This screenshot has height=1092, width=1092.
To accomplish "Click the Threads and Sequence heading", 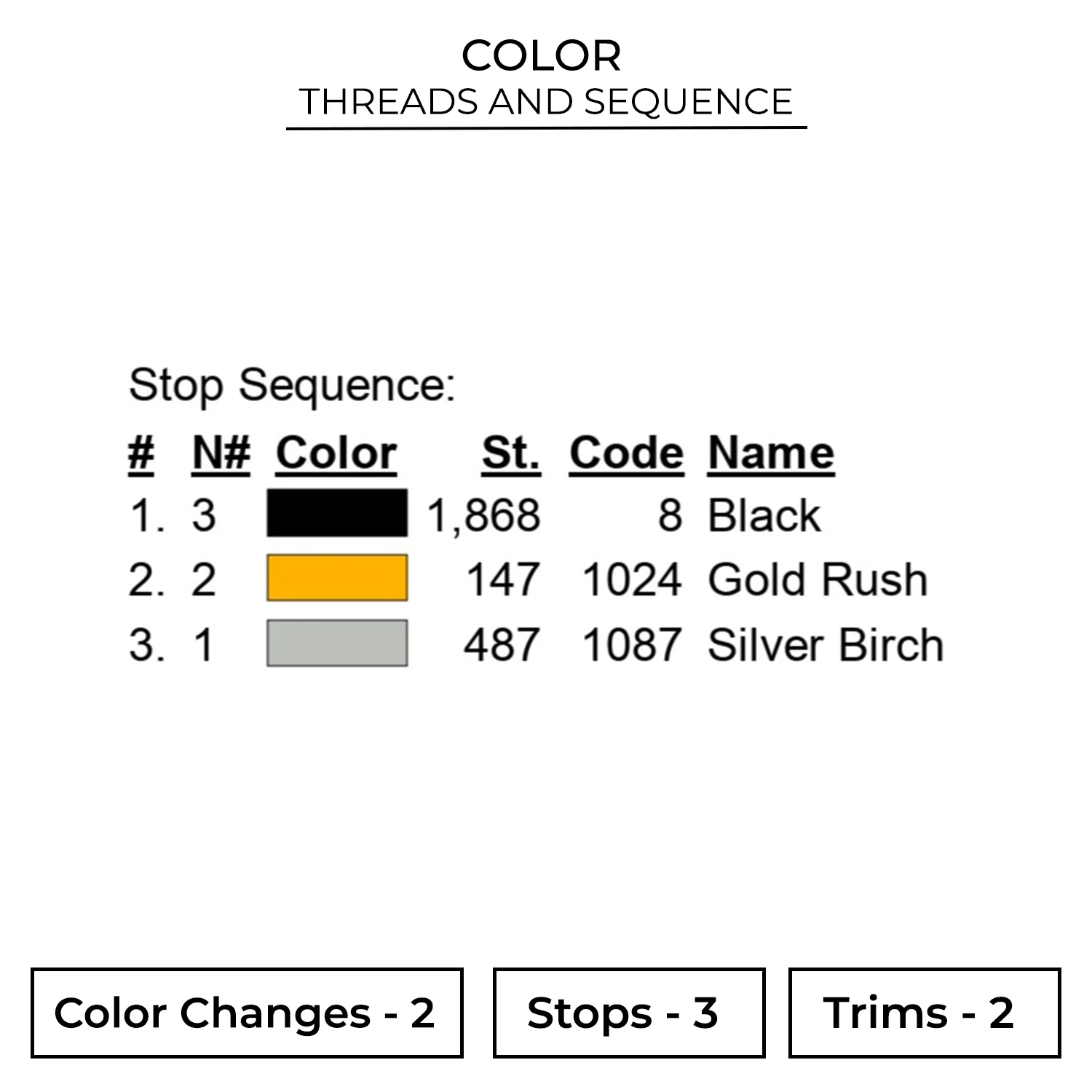I will (546, 101).
